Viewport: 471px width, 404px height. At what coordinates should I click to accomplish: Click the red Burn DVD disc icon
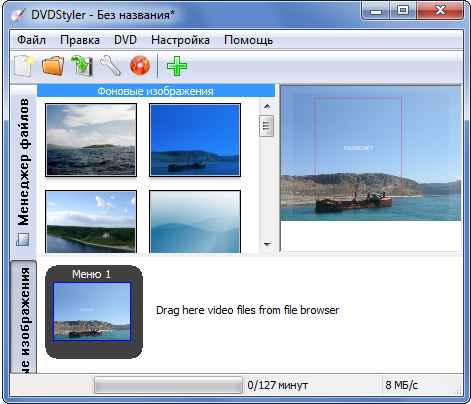tap(140, 65)
